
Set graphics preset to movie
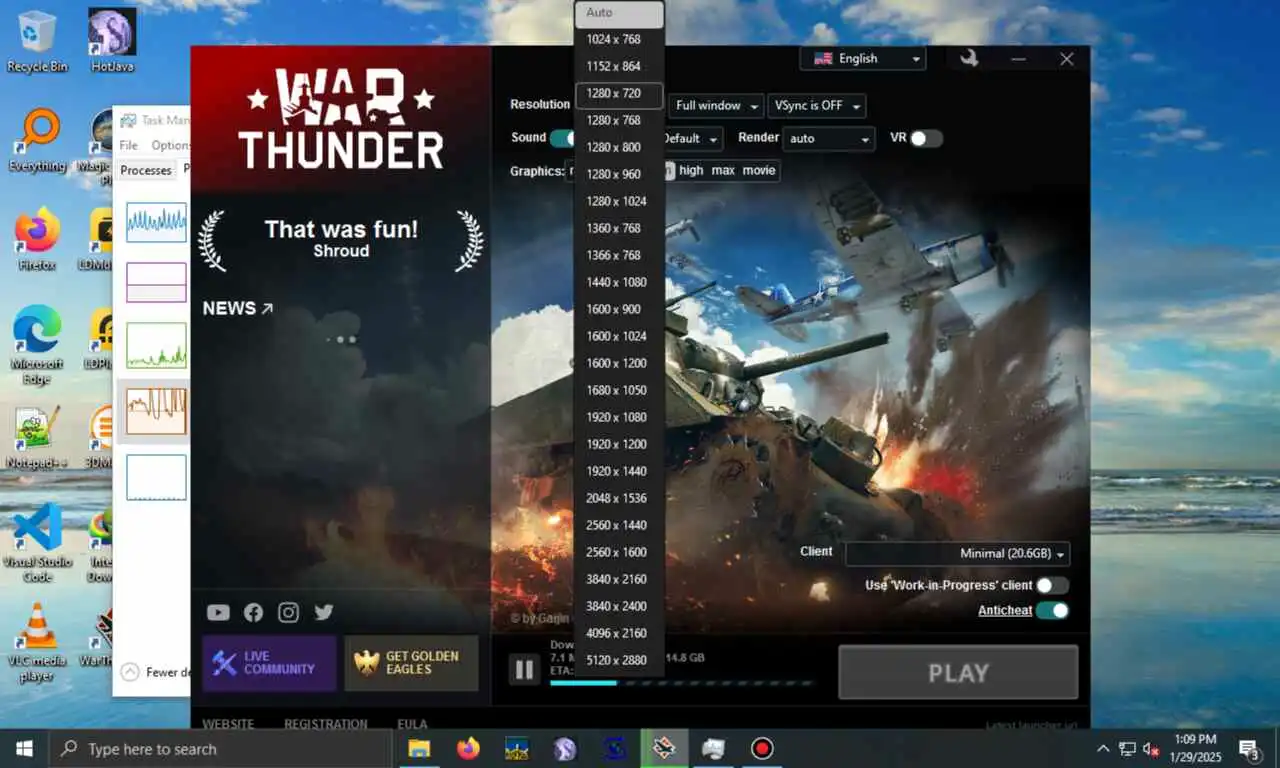[x=759, y=171]
